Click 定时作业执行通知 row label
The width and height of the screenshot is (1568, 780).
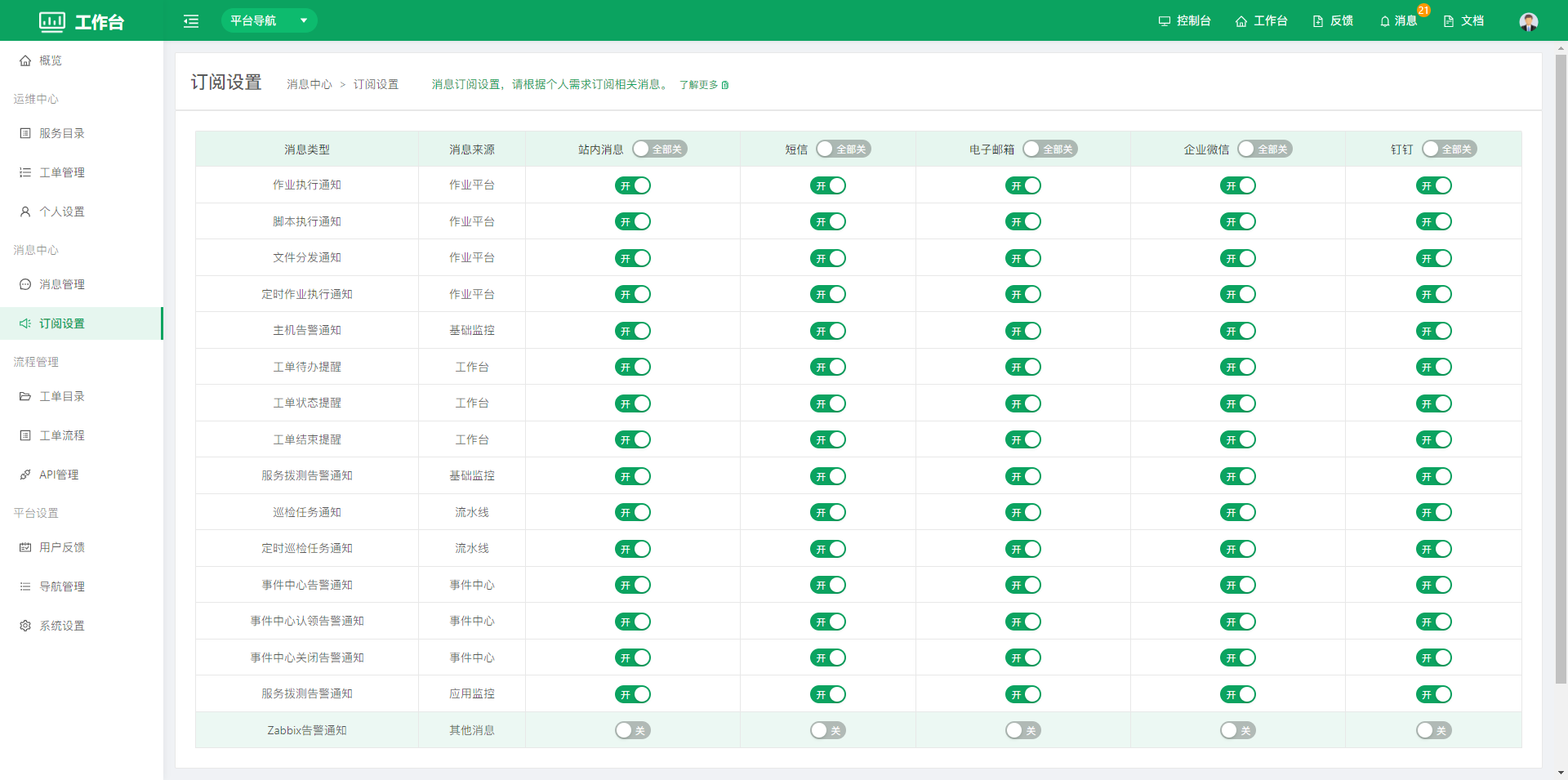pyautogui.click(x=307, y=295)
